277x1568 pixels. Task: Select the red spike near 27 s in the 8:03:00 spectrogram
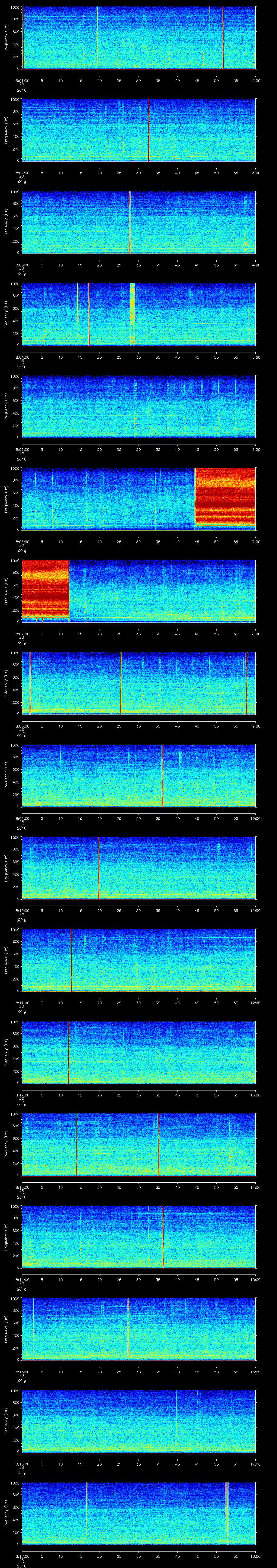[130, 222]
